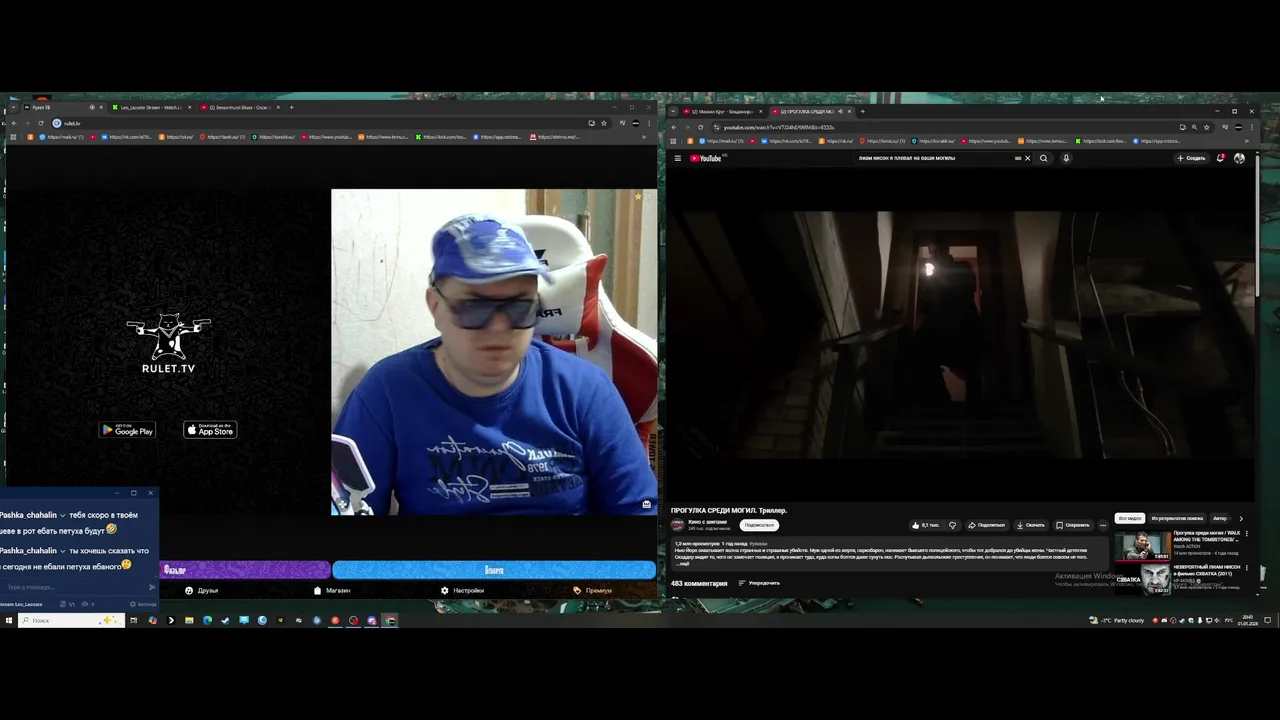
Task: Open Chrome menu in rulet.tv window
Action: tap(649, 123)
